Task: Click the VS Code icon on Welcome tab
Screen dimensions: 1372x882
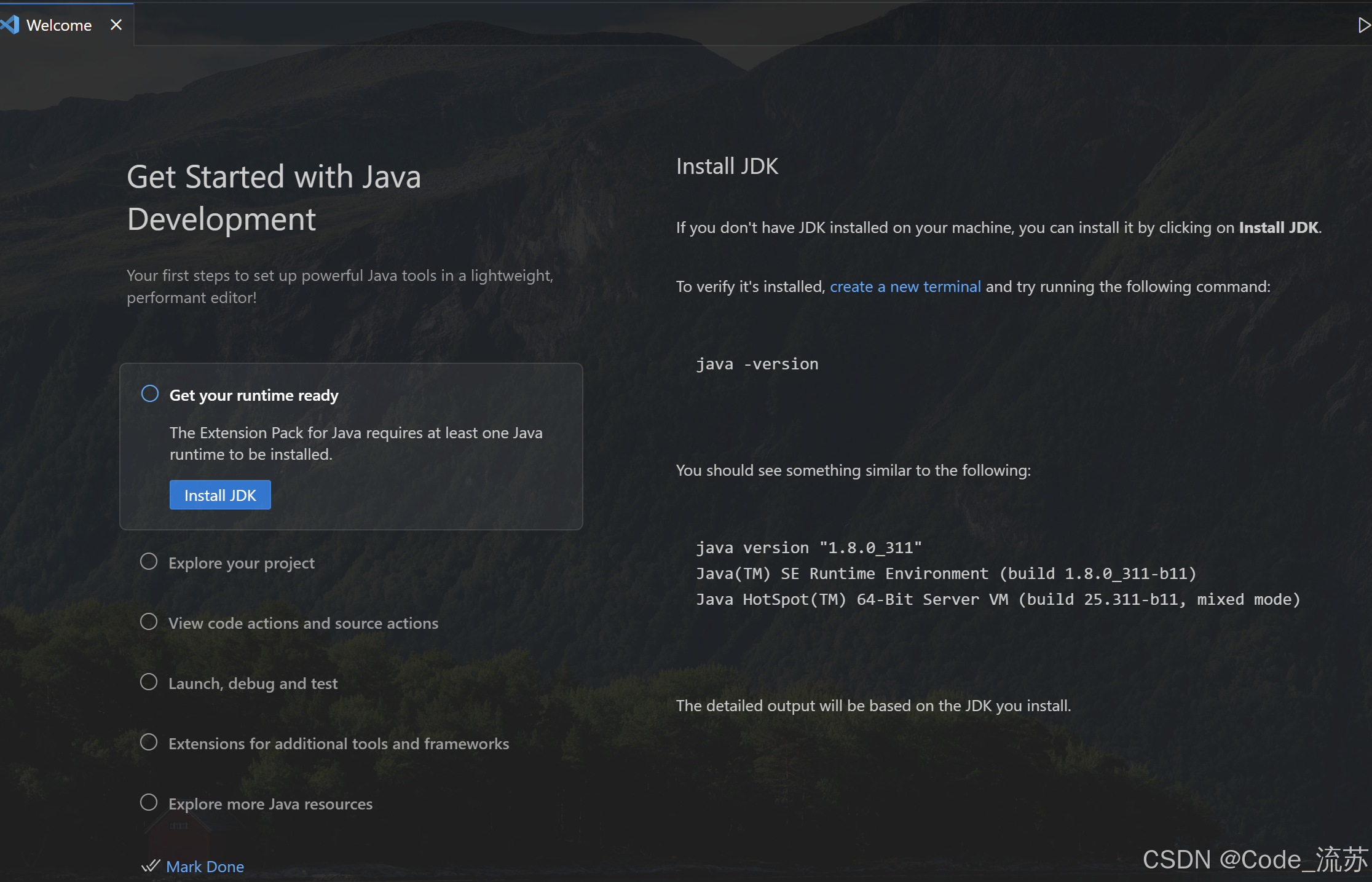Action: pyautogui.click(x=10, y=25)
